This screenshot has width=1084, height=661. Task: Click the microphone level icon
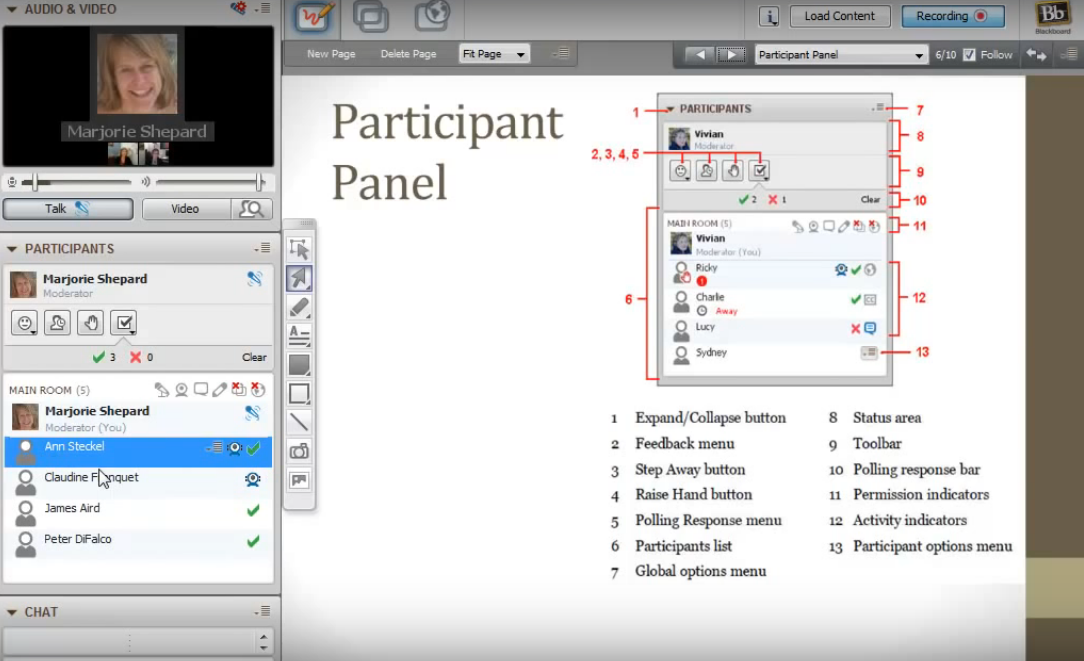pyautogui.click(x=12, y=183)
